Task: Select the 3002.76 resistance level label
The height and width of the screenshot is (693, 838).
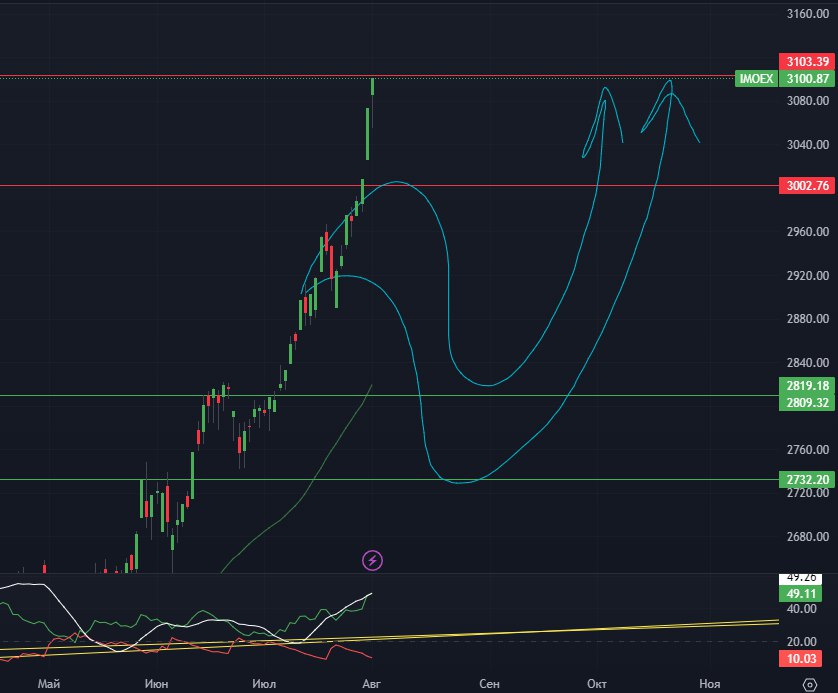Action: tap(807, 186)
